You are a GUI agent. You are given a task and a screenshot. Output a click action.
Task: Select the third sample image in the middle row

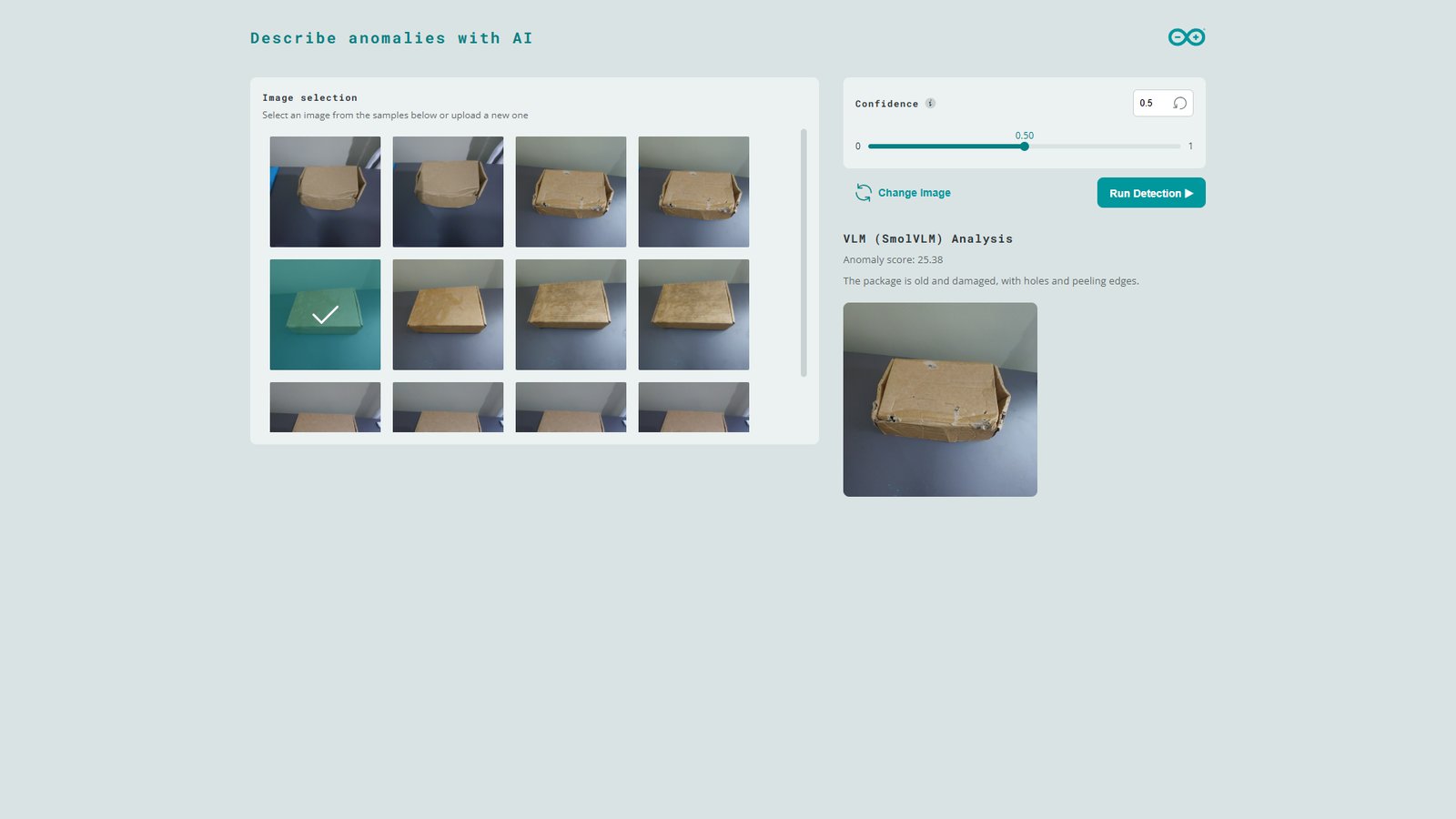click(x=571, y=315)
